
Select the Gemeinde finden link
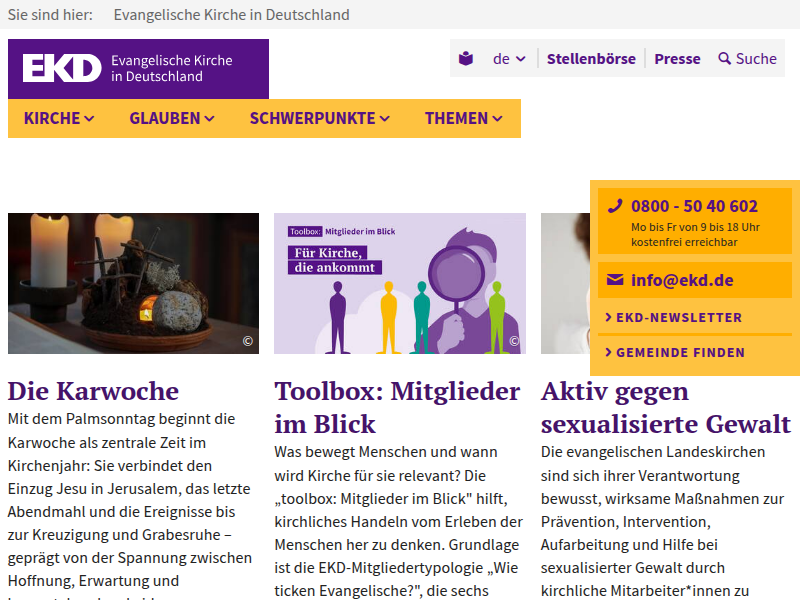point(680,353)
